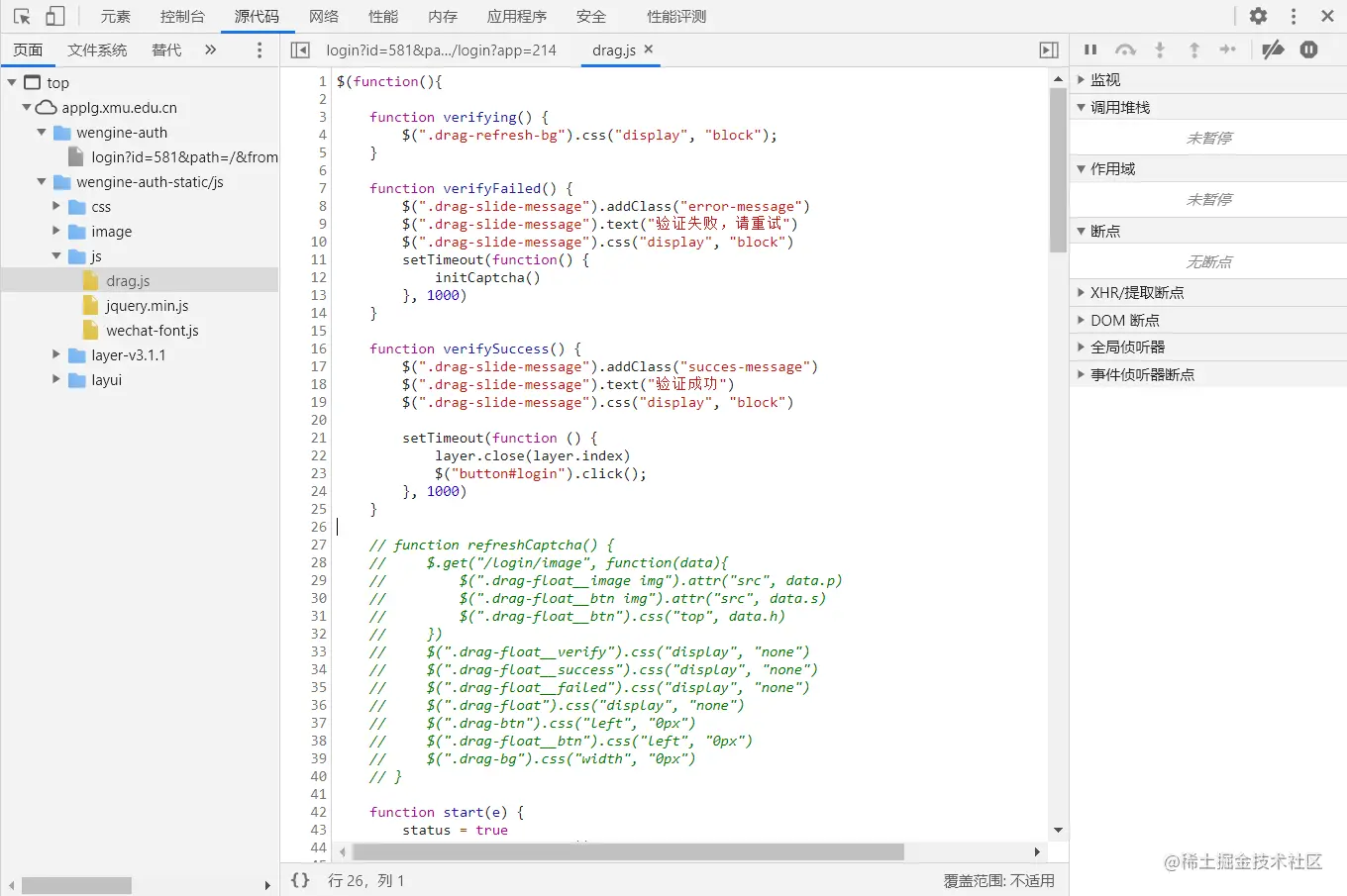Open DevTools settings gear

pyautogui.click(x=1258, y=16)
